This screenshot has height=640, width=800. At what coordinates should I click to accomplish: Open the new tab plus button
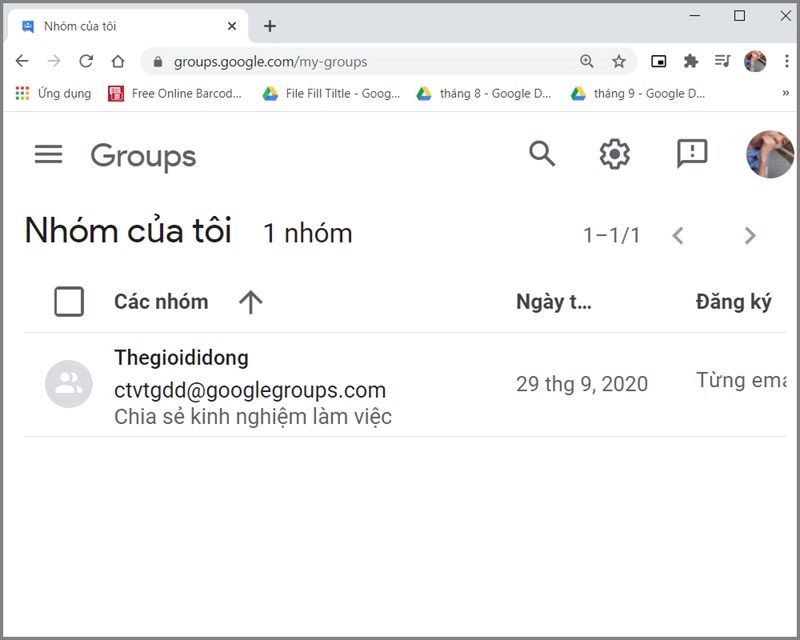click(x=270, y=26)
